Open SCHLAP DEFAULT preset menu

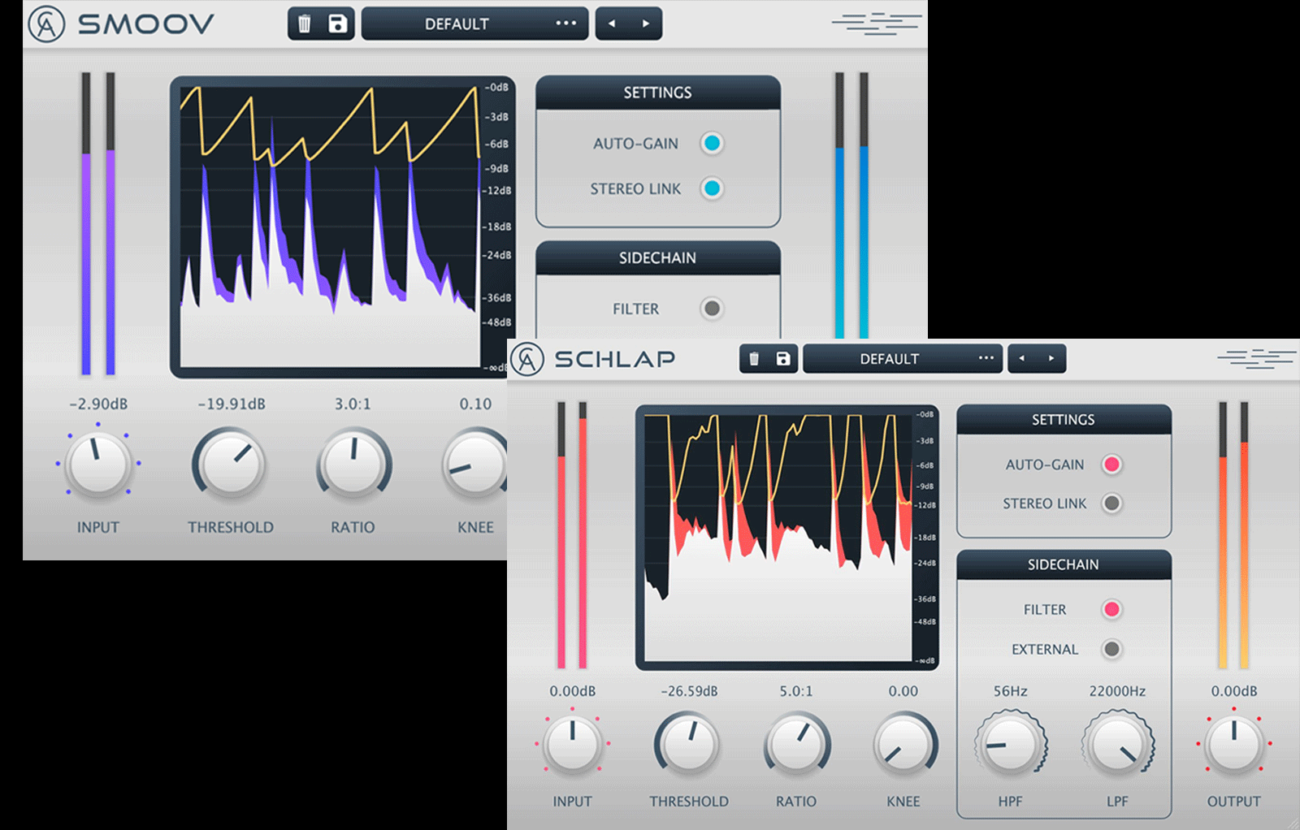(x=903, y=359)
